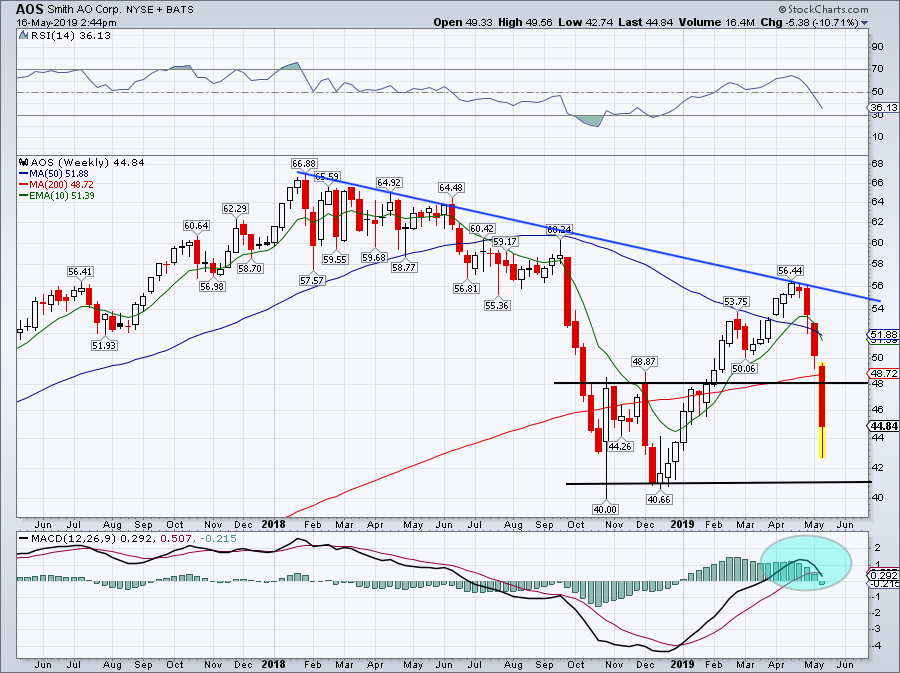Click the MACD(12,26,9) legend label

click(x=129, y=539)
